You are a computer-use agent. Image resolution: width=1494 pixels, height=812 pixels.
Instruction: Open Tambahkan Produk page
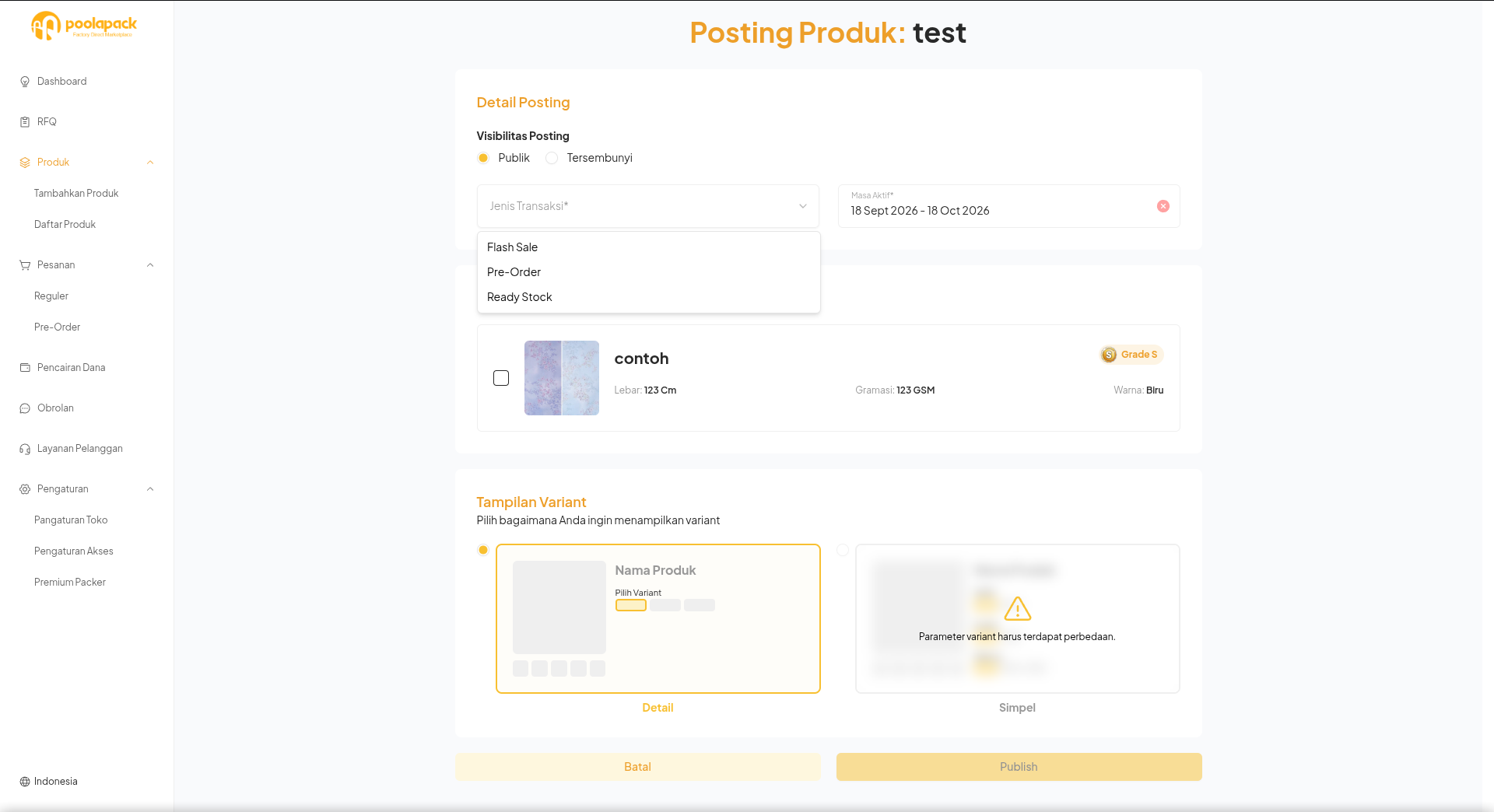click(x=76, y=194)
